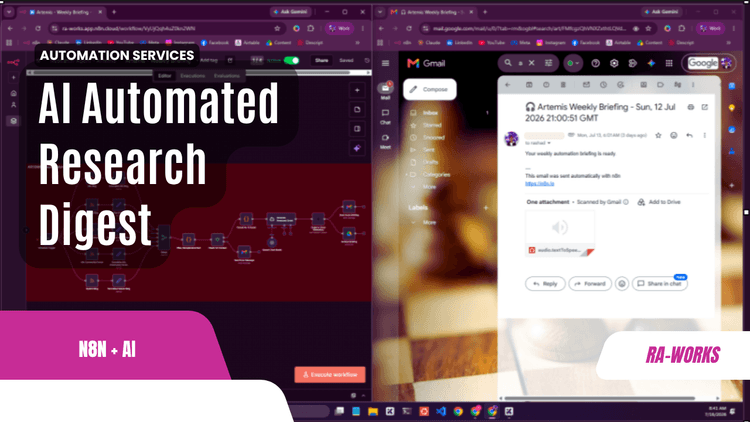This screenshot has height=422, width=750.
Task: Open the message's three-dot more menu
Action: point(705,135)
